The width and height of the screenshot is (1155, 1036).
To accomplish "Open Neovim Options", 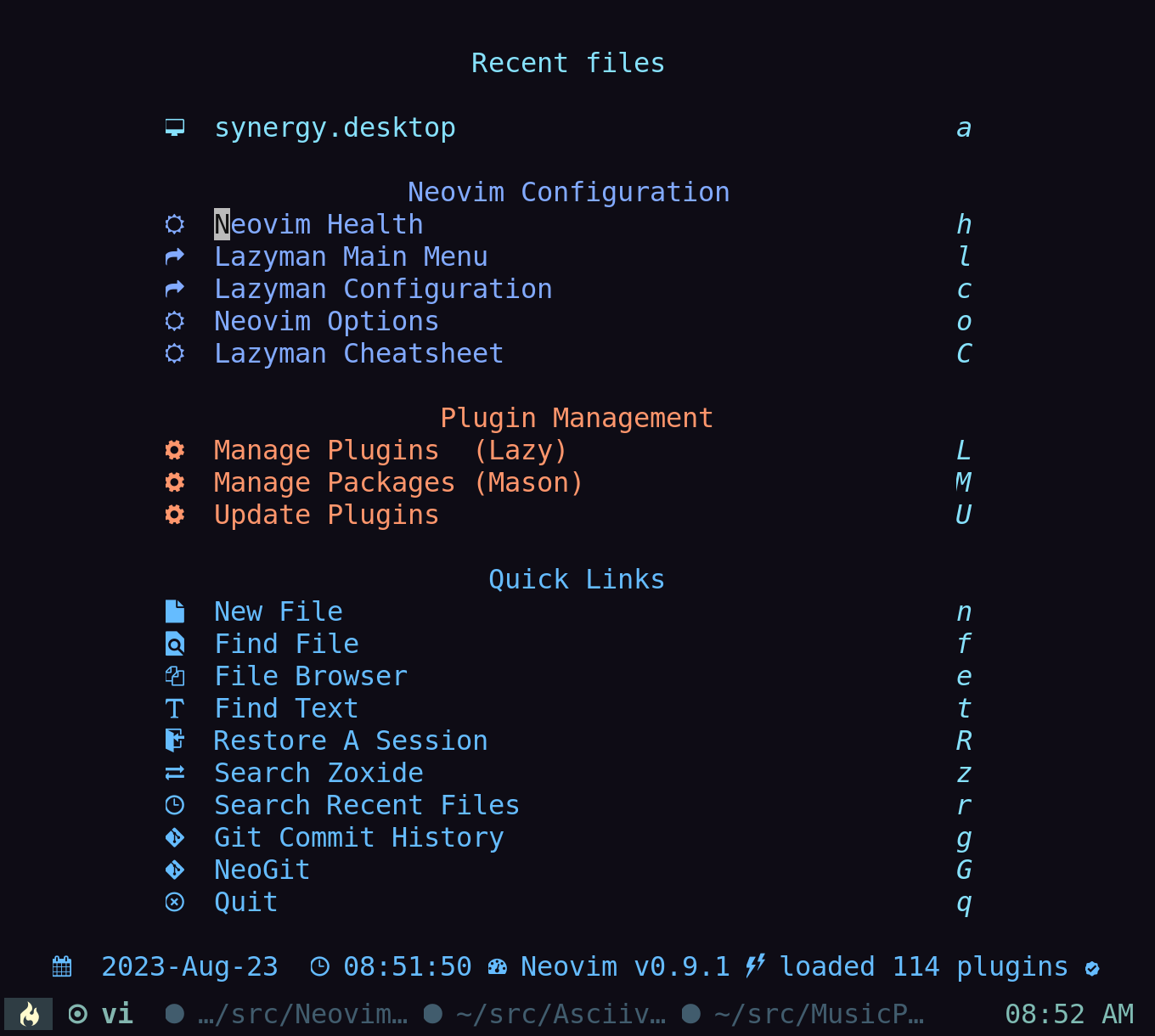I will (x=326, y=321).
